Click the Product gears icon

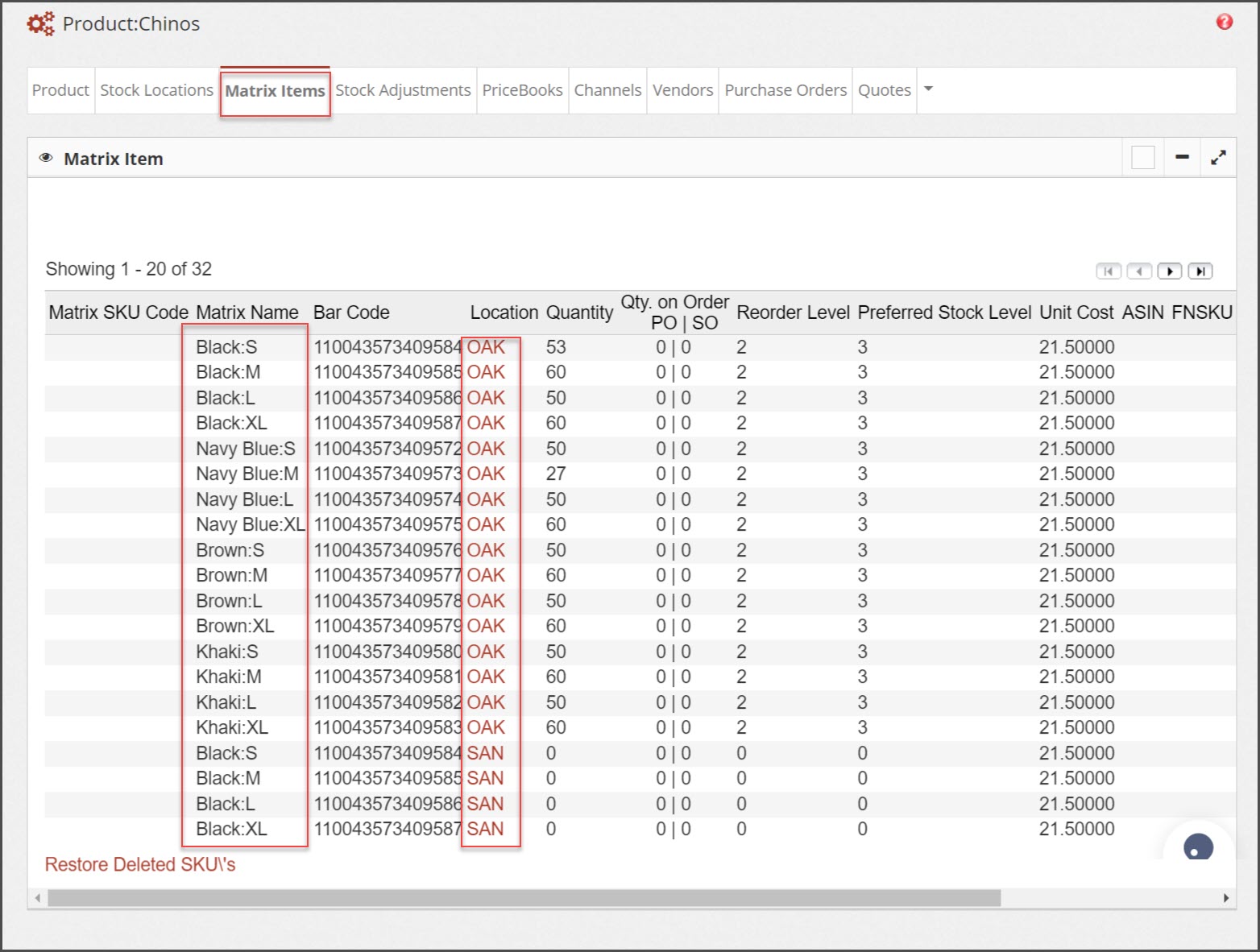[40, 23]
